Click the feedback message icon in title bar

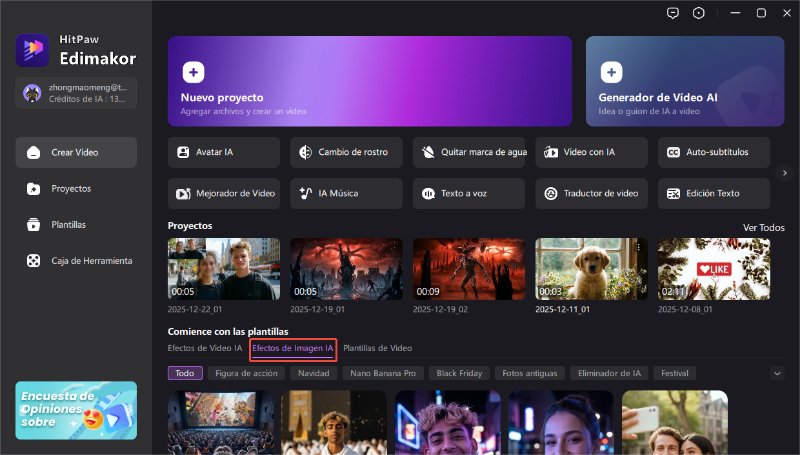pos(672,13)
